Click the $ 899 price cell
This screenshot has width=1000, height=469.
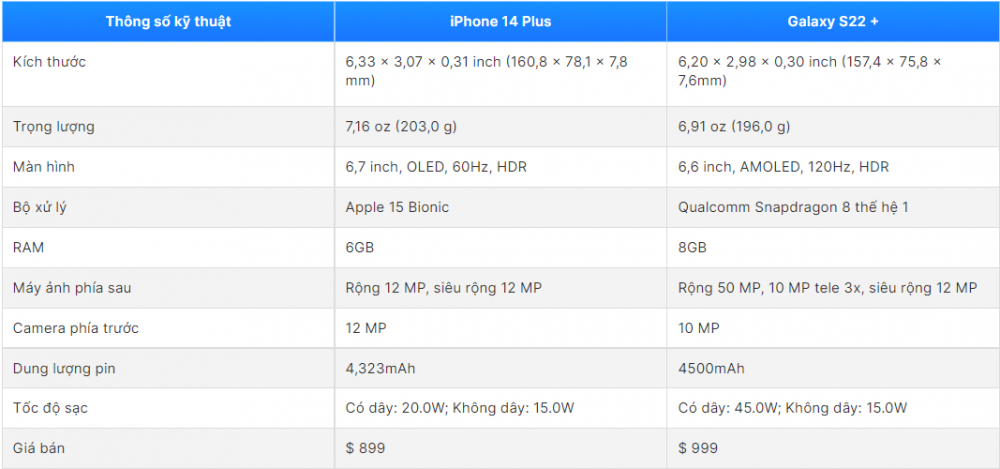(365, 448)
